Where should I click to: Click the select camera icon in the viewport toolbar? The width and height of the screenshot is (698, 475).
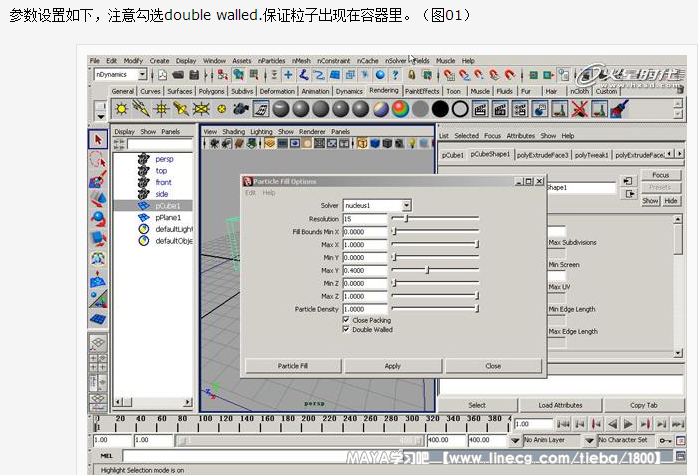point(215,143)
